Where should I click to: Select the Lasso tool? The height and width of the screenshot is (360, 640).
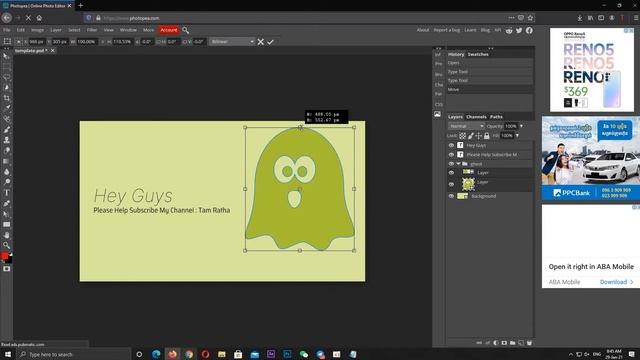7,77
